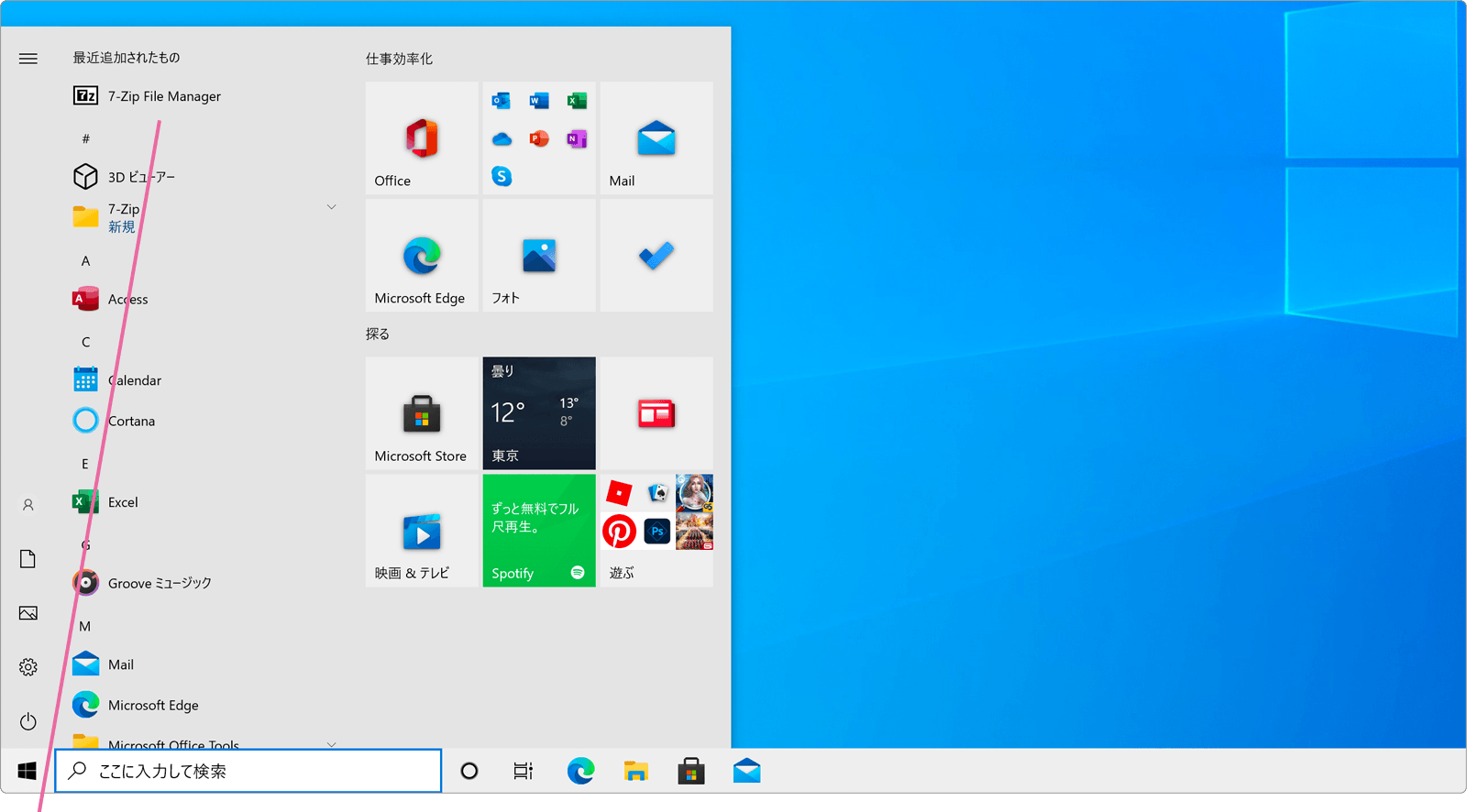Jump to letter C section header
Screen dimensions: 1467x812
click(85, 342)
